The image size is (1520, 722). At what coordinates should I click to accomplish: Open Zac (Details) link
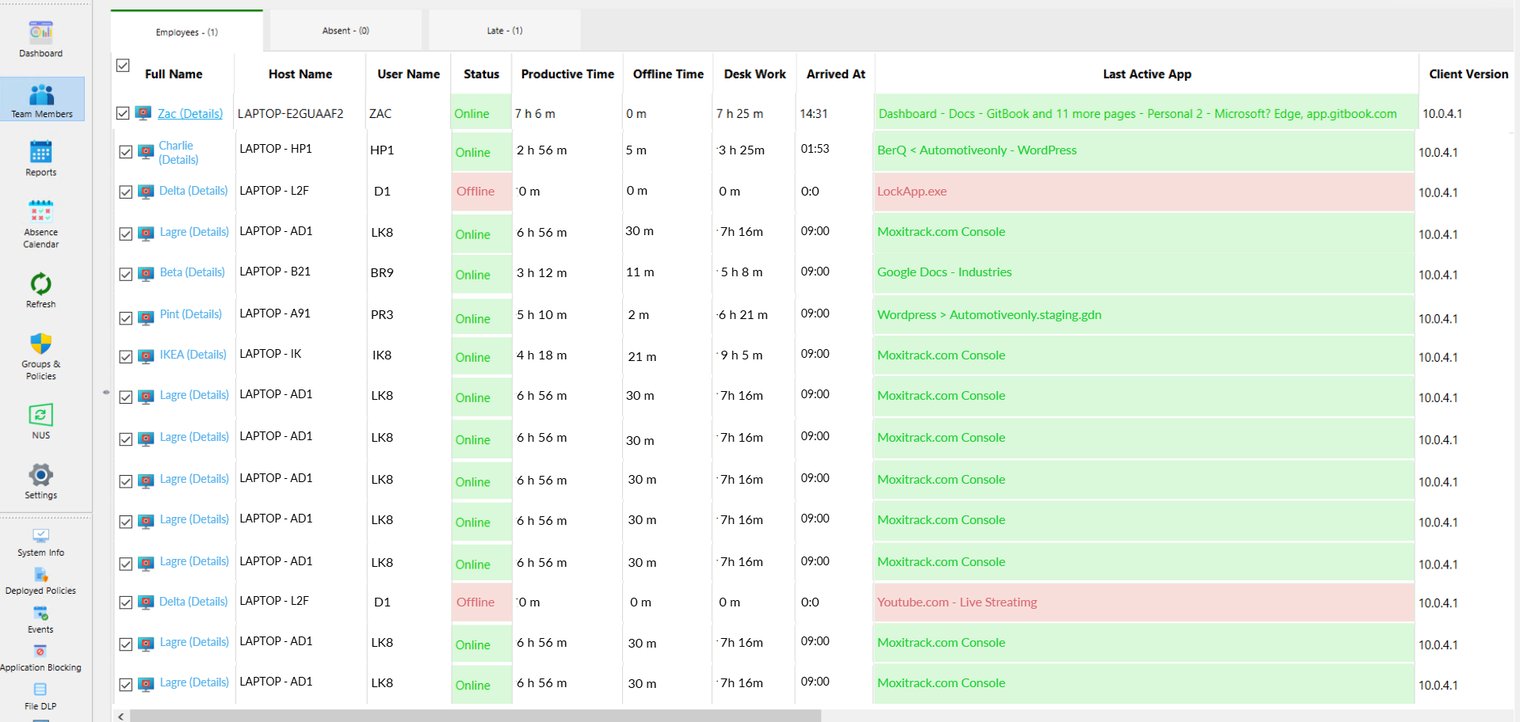[x=190, y=114]
